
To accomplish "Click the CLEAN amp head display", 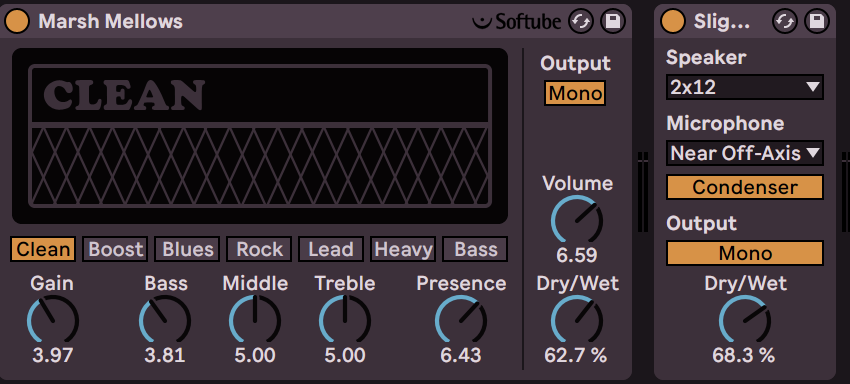I will pos(260,136).
